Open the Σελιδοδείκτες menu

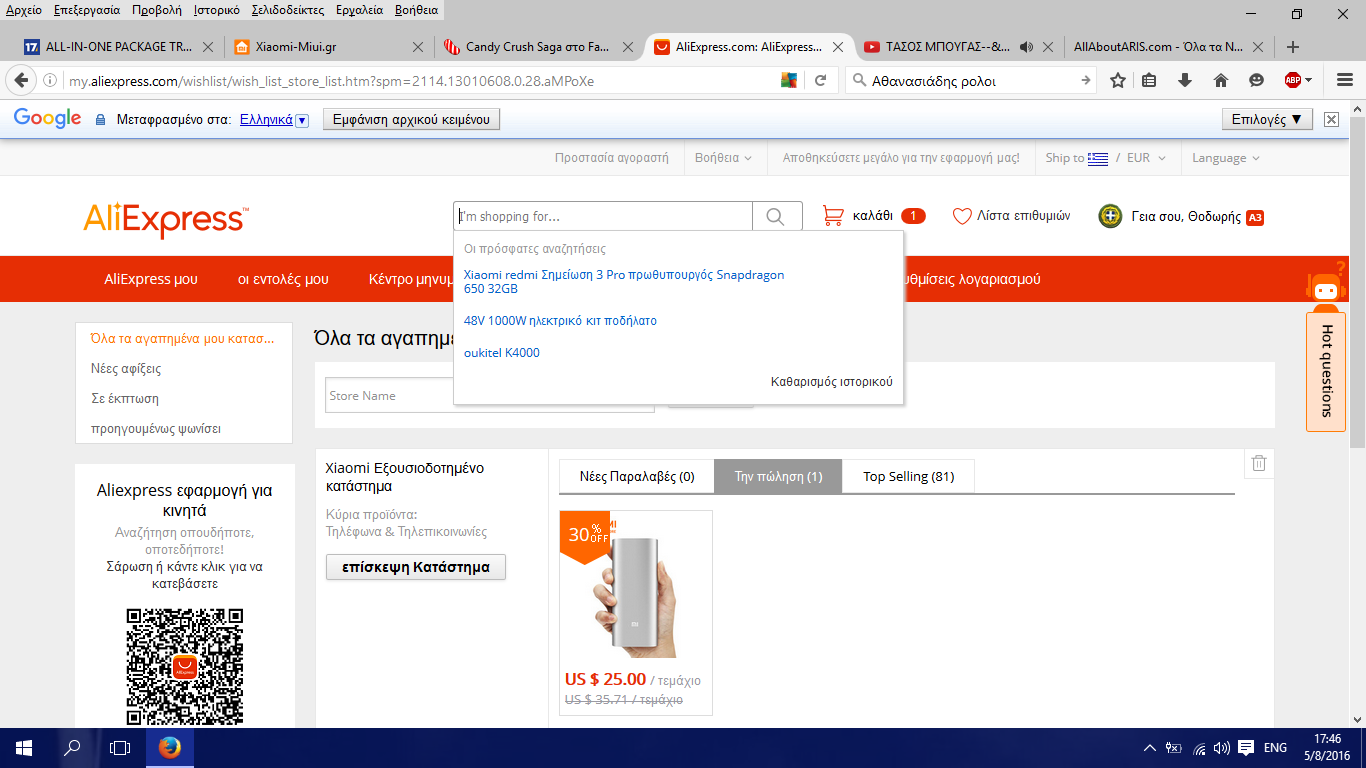click(x=287, y=10)
